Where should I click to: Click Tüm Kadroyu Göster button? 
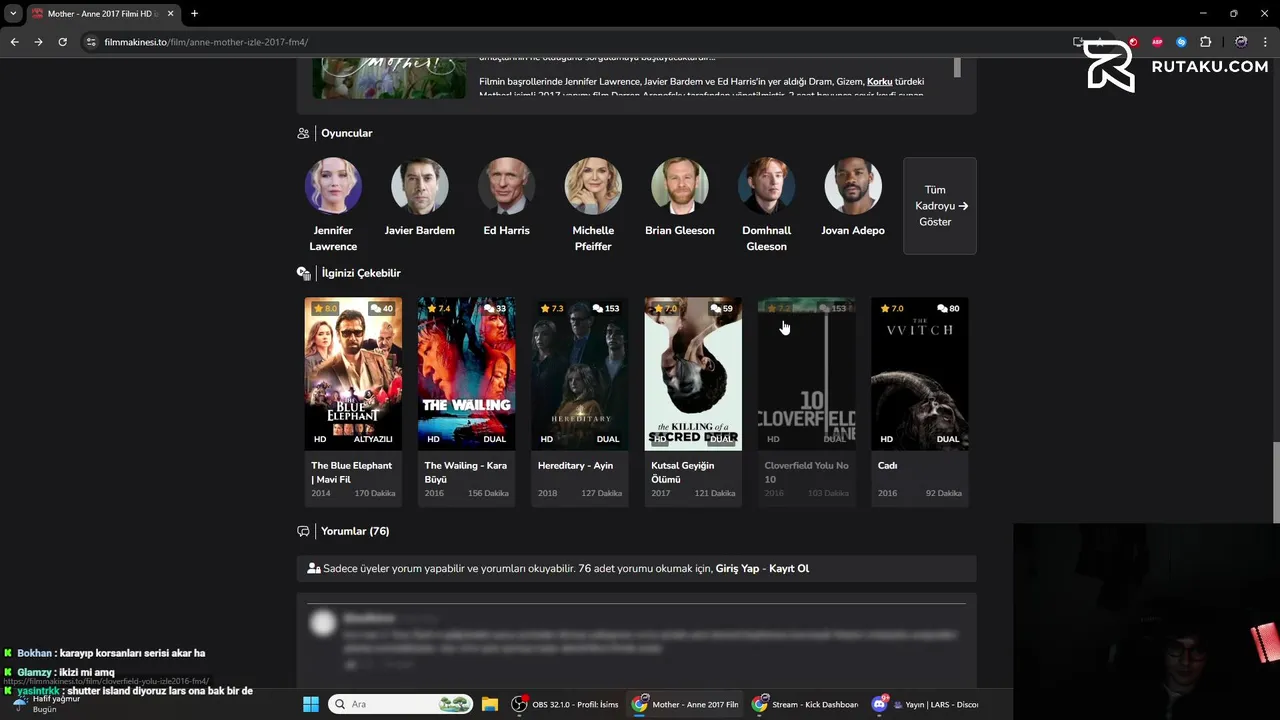tap(940, 206)
